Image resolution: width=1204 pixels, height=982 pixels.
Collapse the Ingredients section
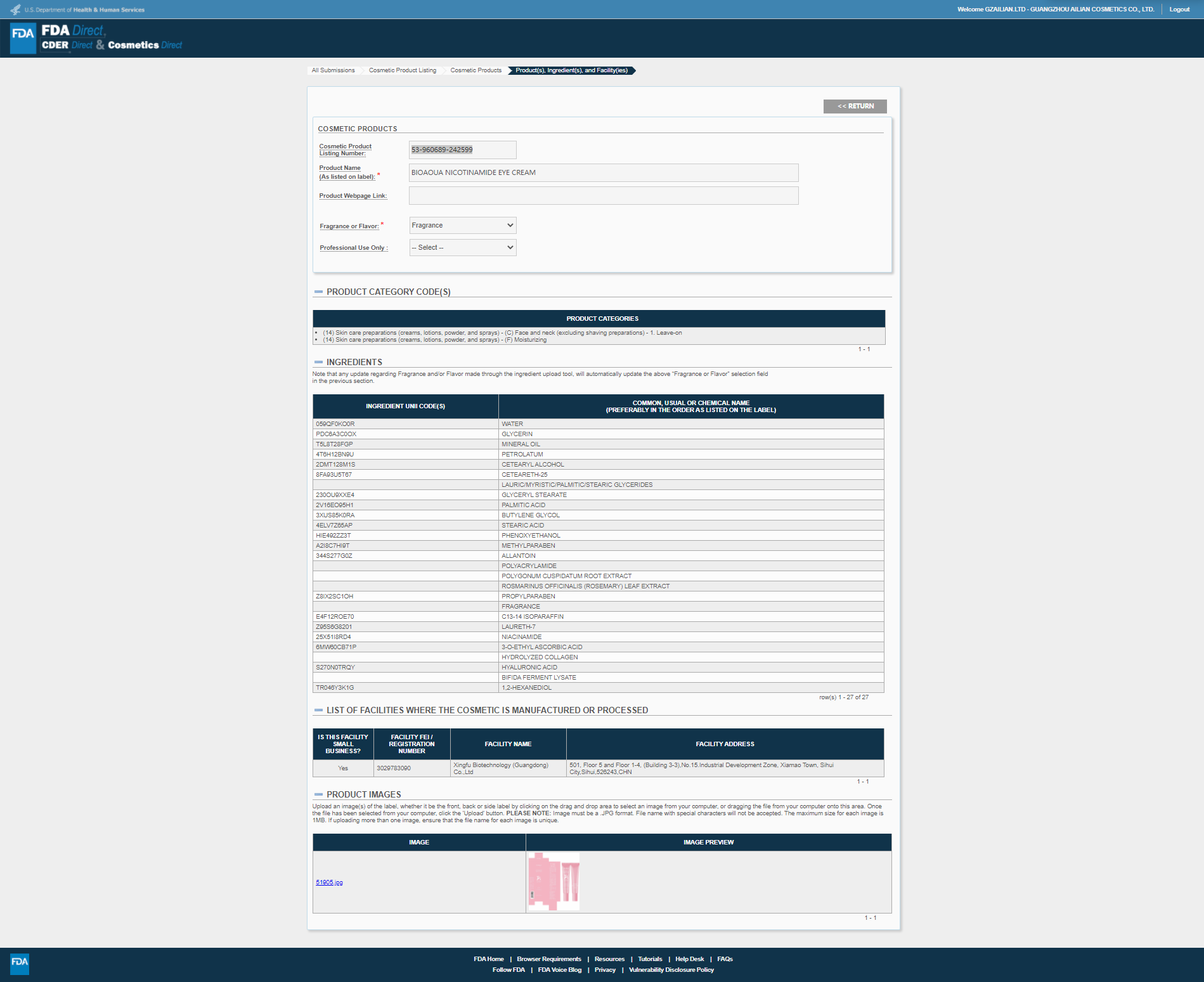point(318,363)
